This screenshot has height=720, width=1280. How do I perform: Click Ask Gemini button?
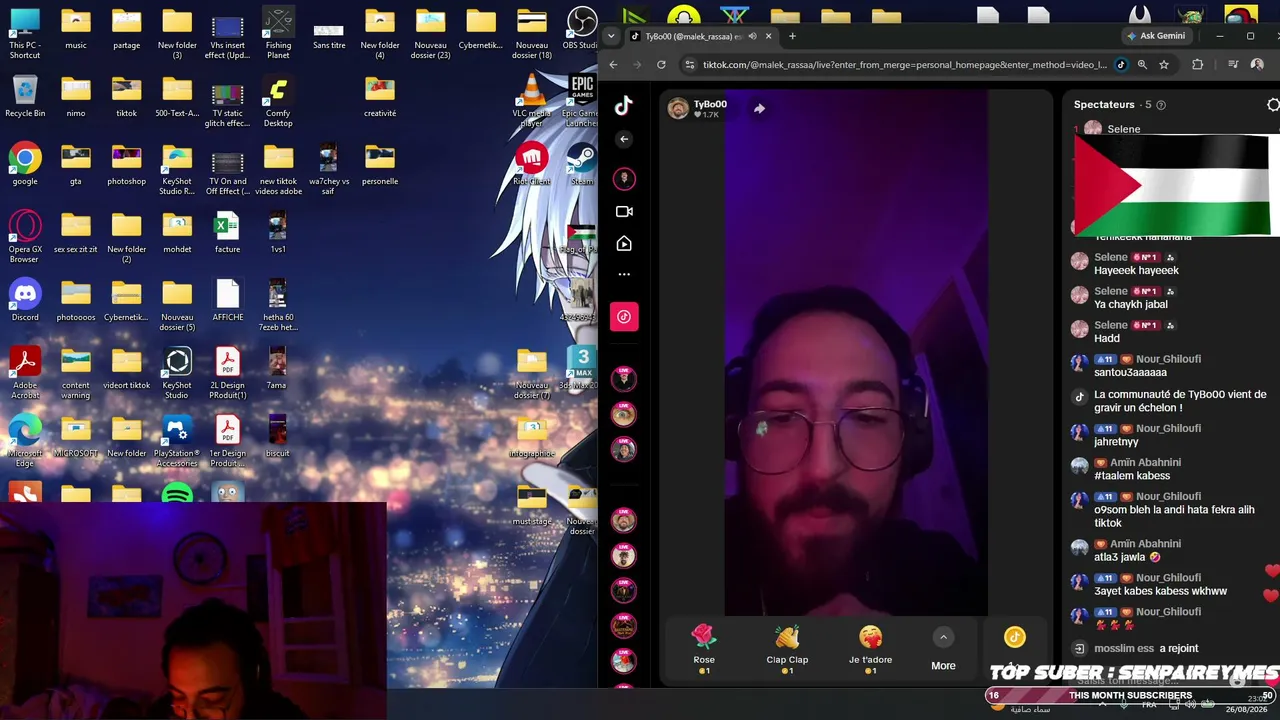[1155, 36]
